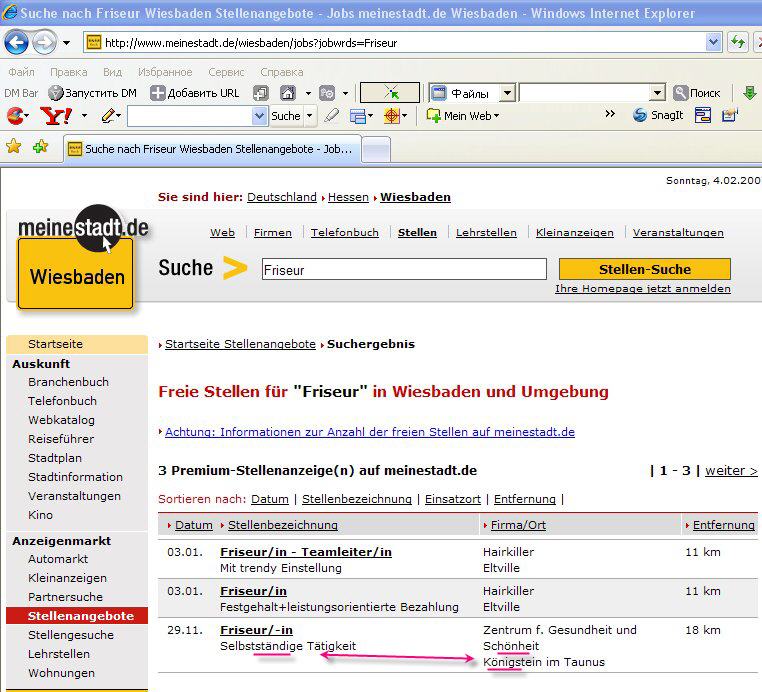Click the Friseur search input field

click(x=404, y=269)
